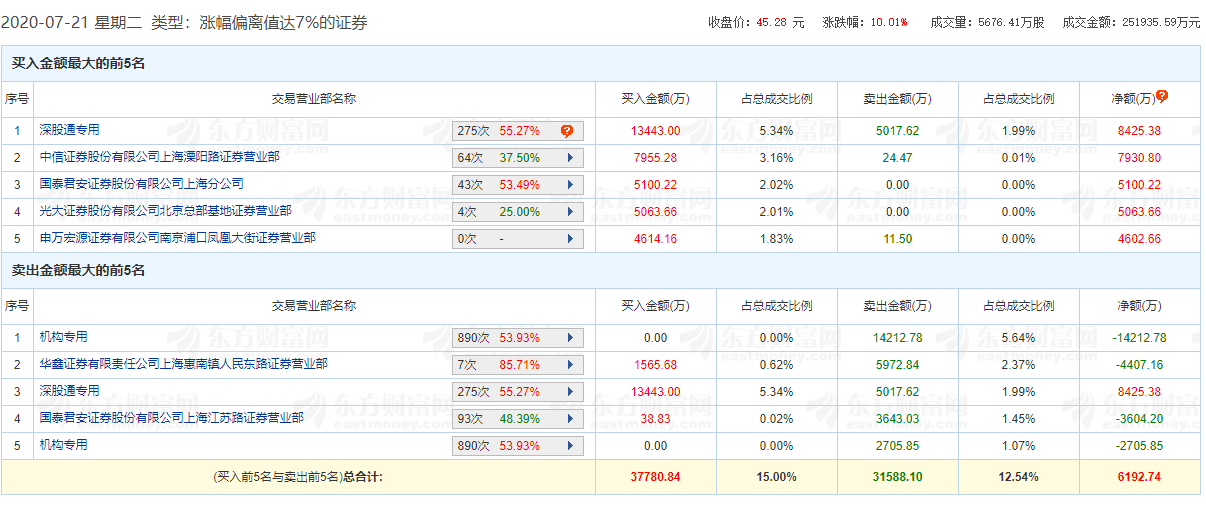Click the orange question icon in 深股通专用 buy row
Image resolution: width=1206 pixels, height=515 pixels.
(567, 131)
